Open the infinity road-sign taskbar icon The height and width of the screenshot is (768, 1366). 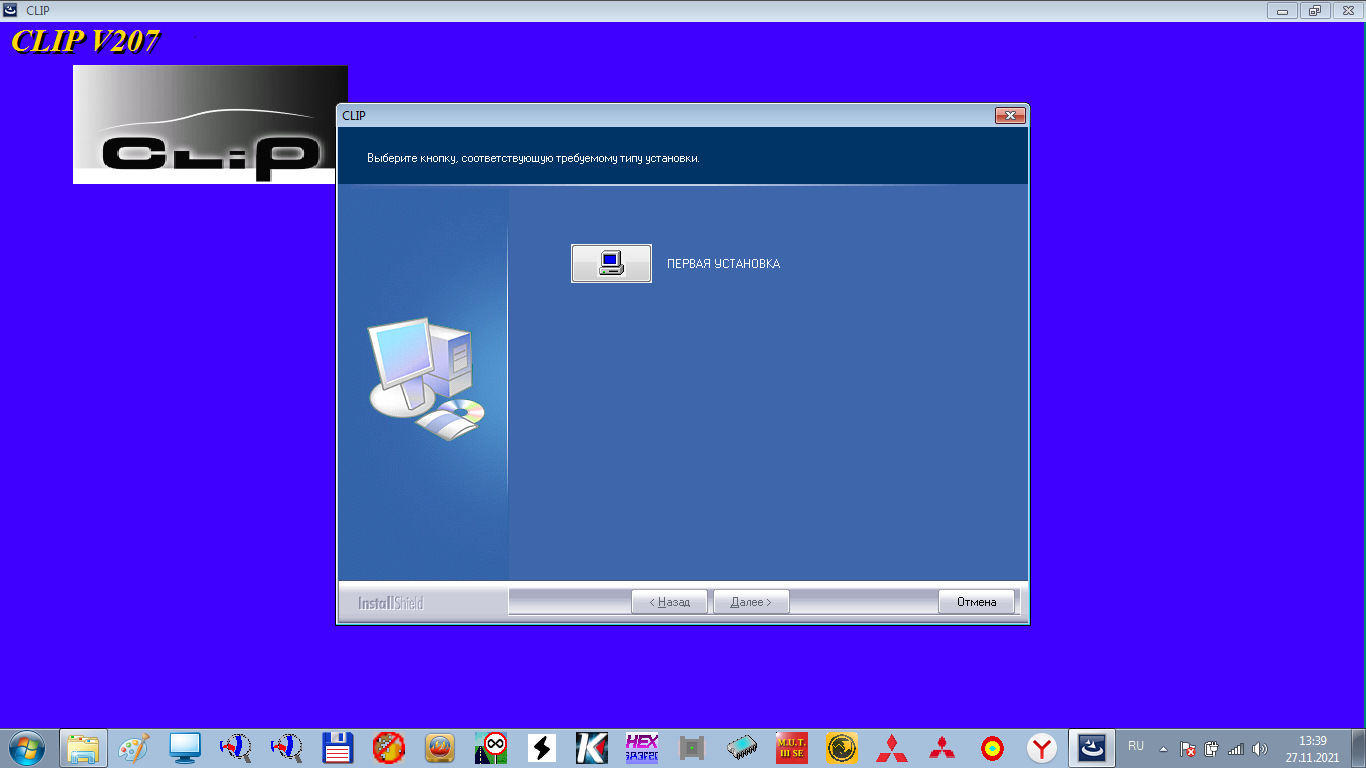tap(491, 747)
